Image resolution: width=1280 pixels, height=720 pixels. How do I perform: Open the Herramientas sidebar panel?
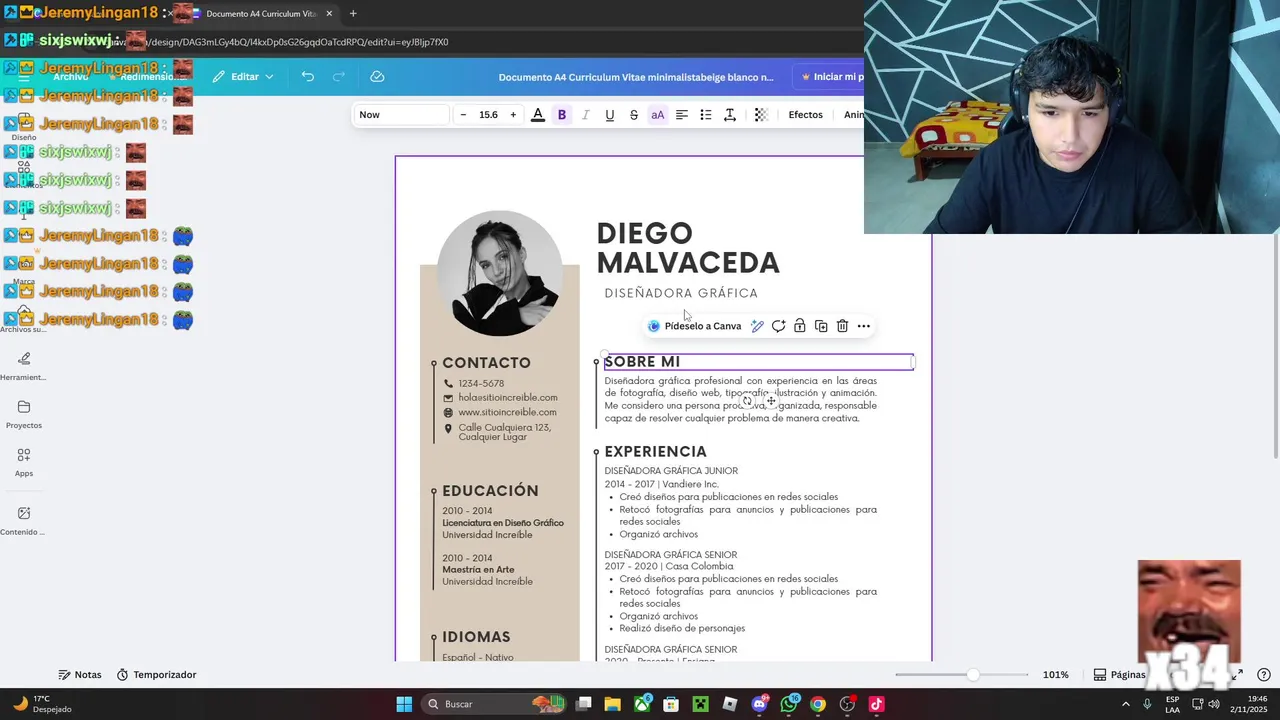pos(24,366)
